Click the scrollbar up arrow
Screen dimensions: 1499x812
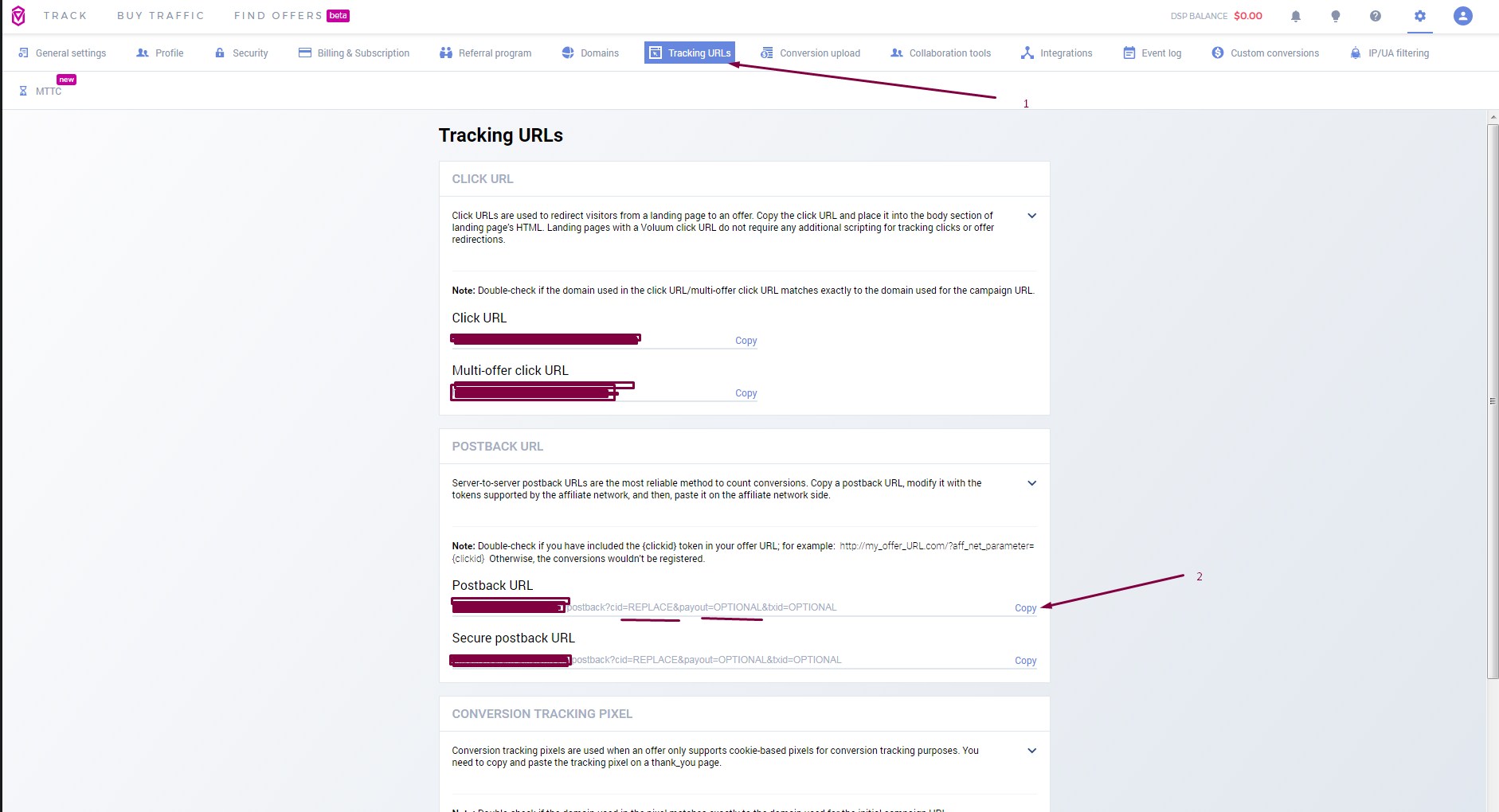pyautogui.click(x=1493, y=118)
